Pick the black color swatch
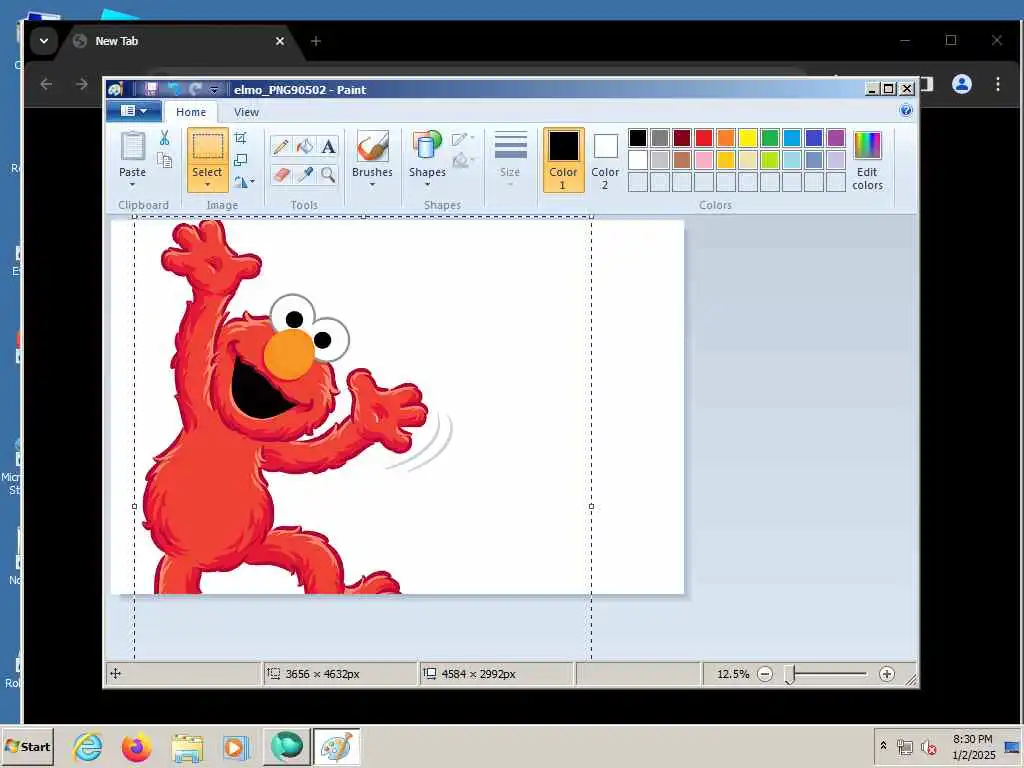Viewport: 1024px width, 768px height. tap(638, 138)
